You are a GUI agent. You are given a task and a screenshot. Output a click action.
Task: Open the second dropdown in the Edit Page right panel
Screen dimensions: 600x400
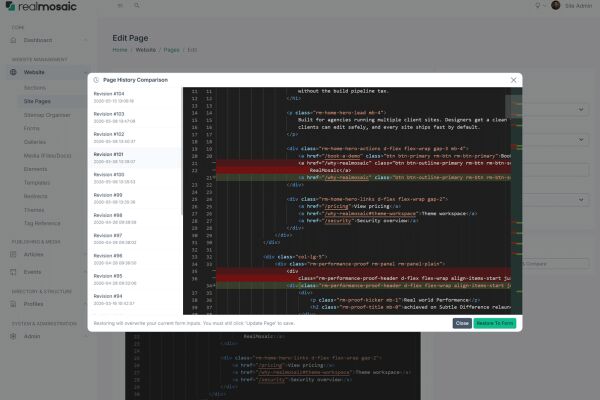point(556,140)
